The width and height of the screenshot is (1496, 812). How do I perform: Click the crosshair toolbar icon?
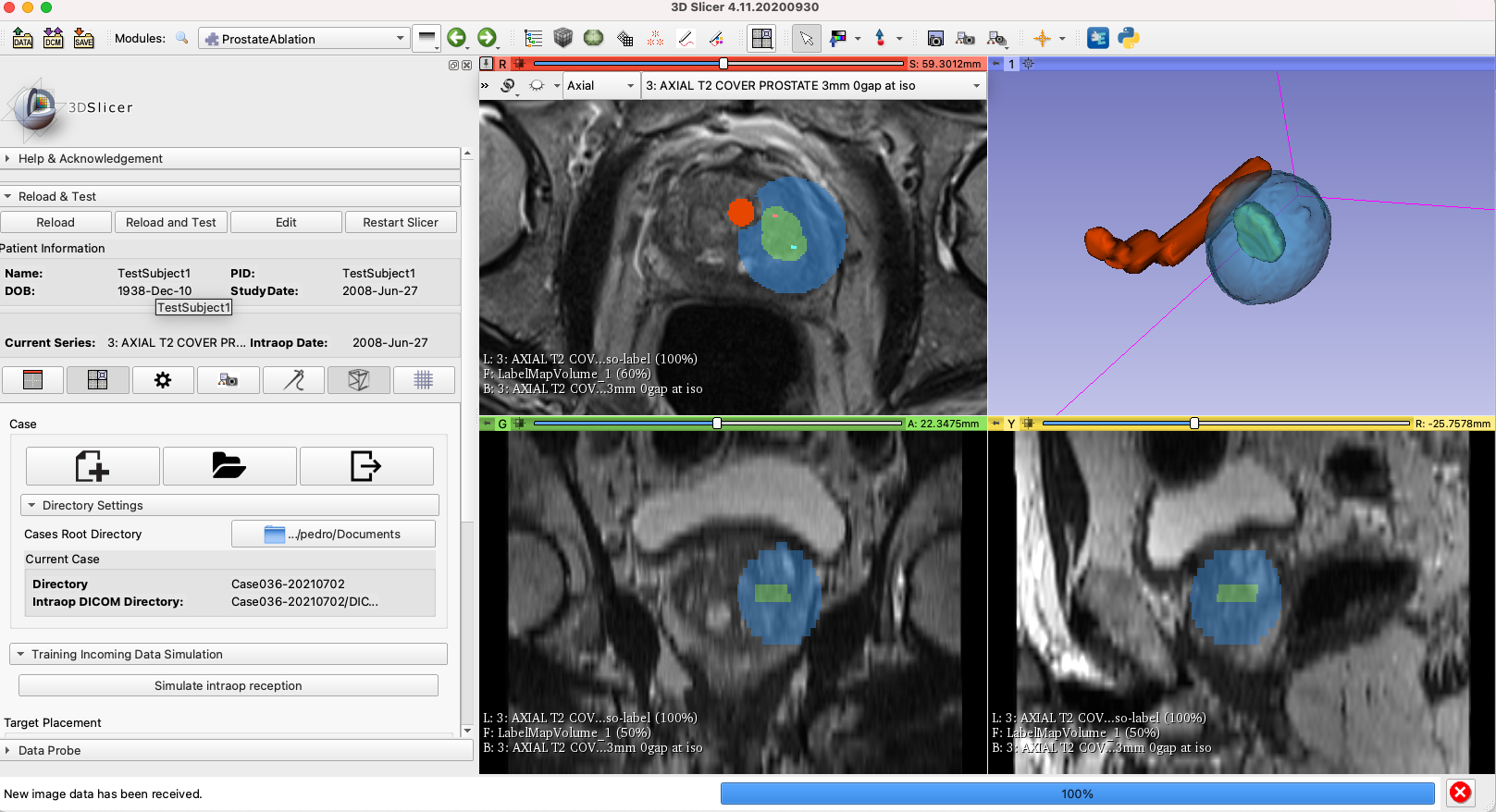click(1042, 38)
